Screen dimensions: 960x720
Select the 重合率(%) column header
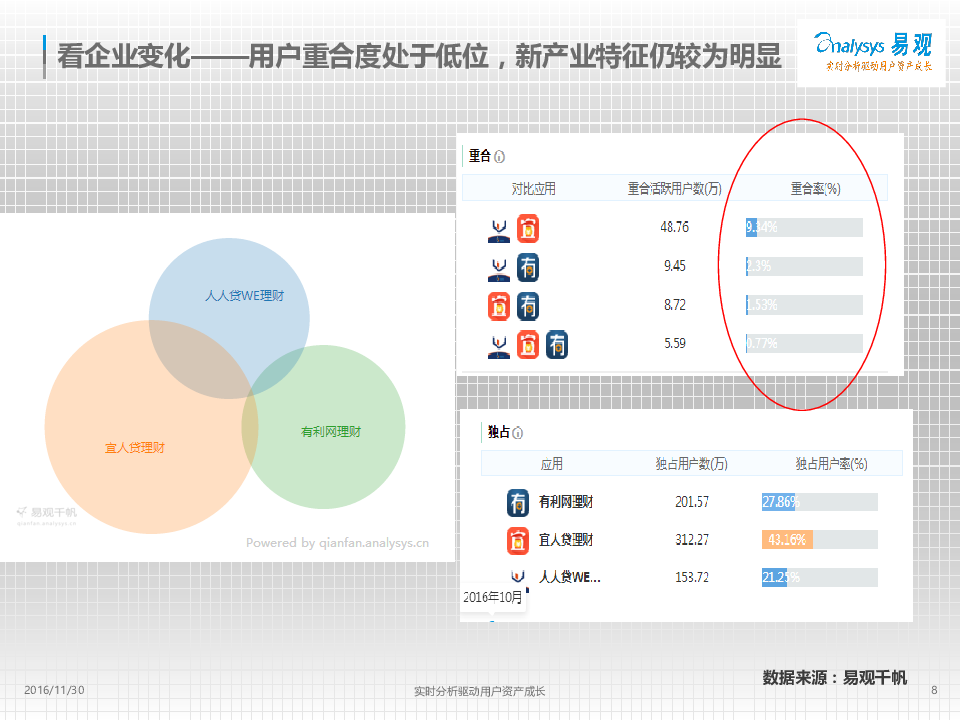coord(815,188)
